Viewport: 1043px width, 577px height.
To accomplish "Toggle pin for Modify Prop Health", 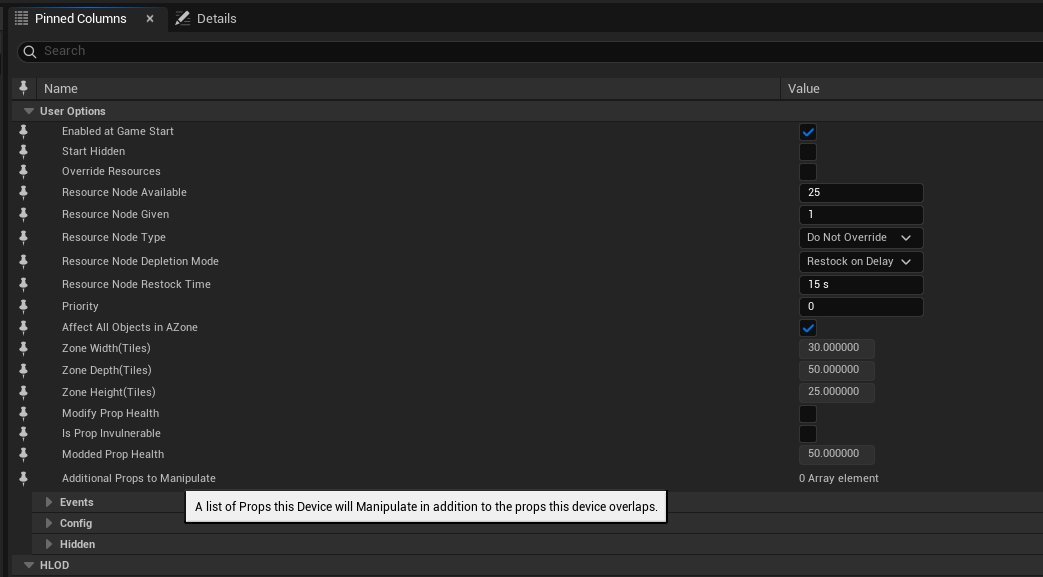I will (x=23, y=413).
